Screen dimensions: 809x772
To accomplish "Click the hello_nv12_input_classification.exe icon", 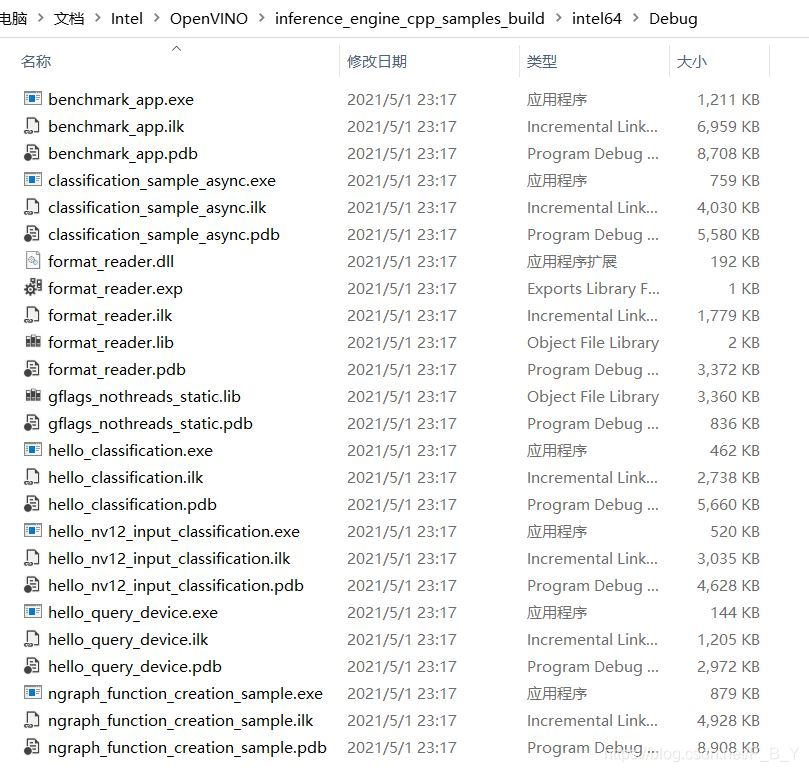I will pyautogui.click(x=33, y=530).
